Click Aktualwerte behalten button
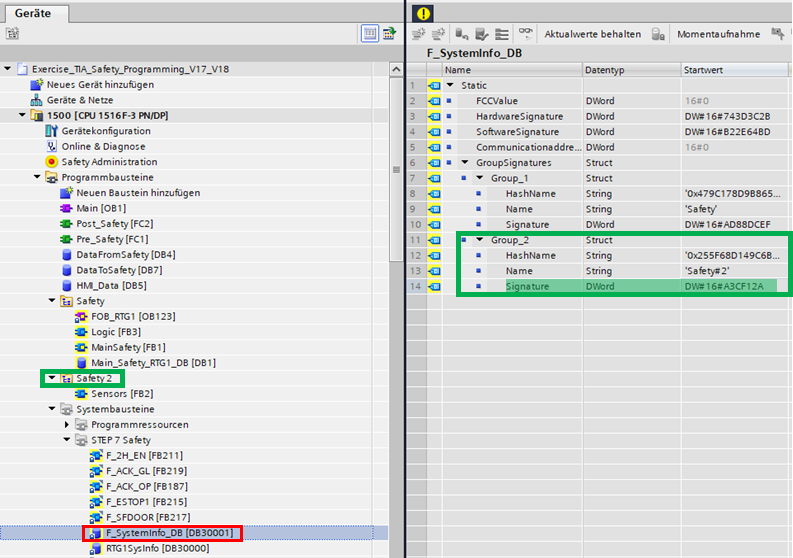Screen dimensions: 793x558 (x=592, y=34)
